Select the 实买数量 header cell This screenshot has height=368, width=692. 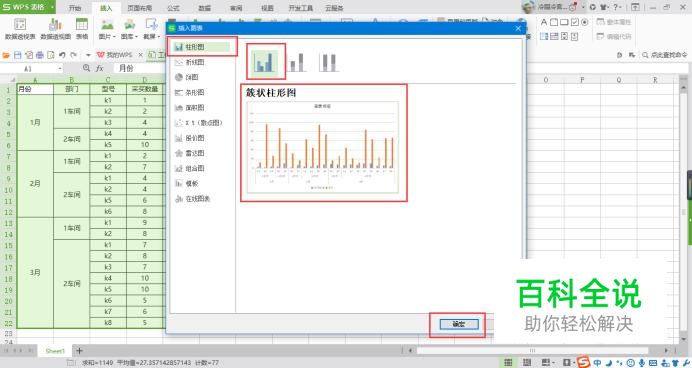145,89
